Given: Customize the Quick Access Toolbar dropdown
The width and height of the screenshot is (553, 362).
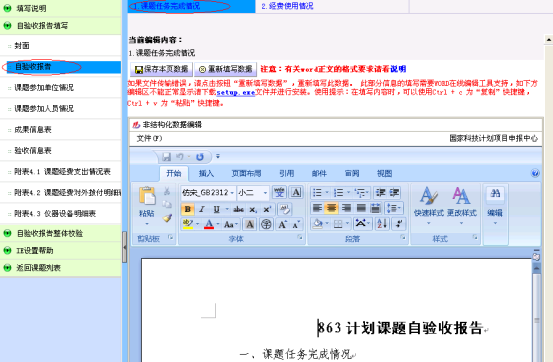Looking at the screenshot, I should [218, 156].
